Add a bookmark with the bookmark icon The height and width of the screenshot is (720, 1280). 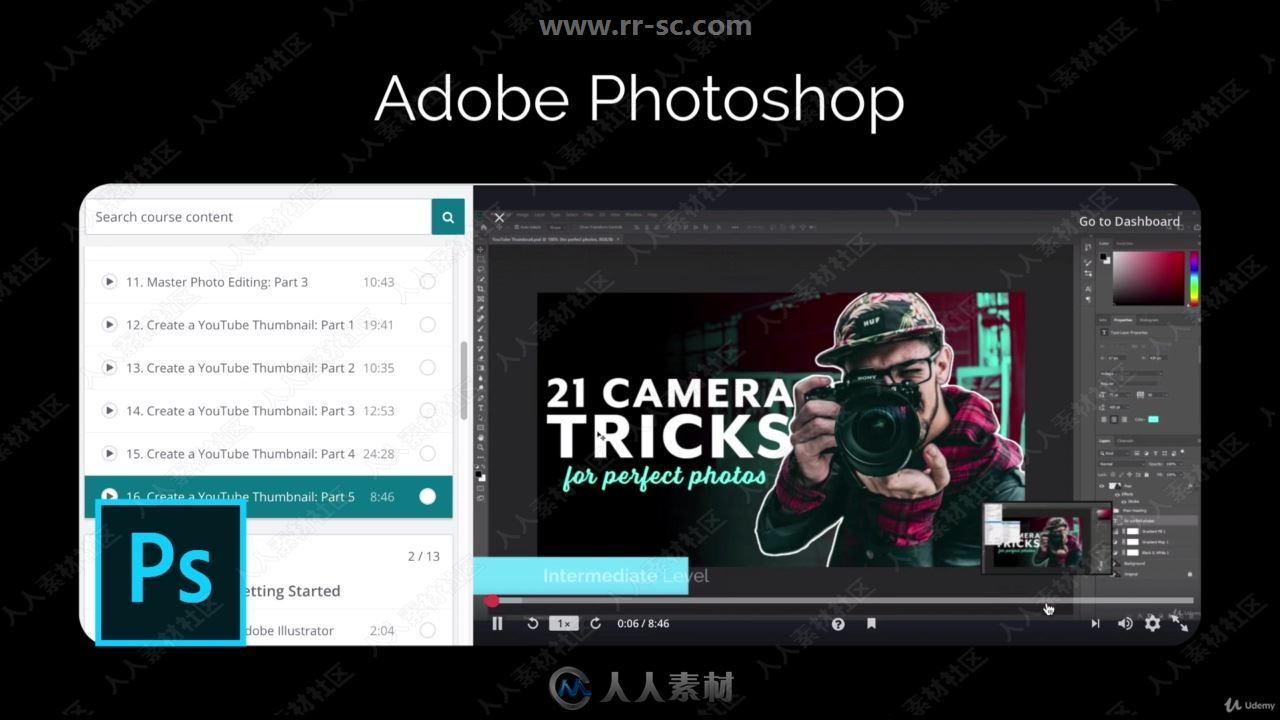[x=871, y=623]
